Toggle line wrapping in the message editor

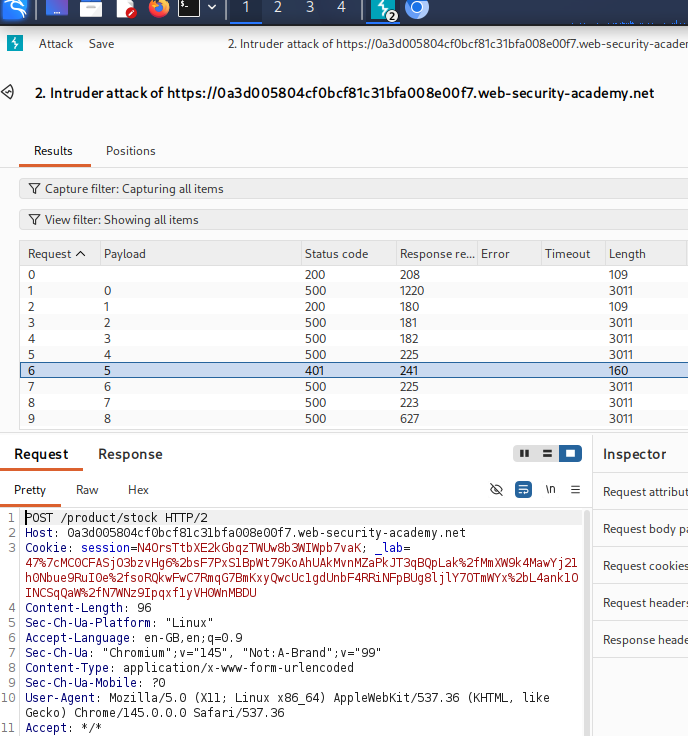tap(523, 490)
